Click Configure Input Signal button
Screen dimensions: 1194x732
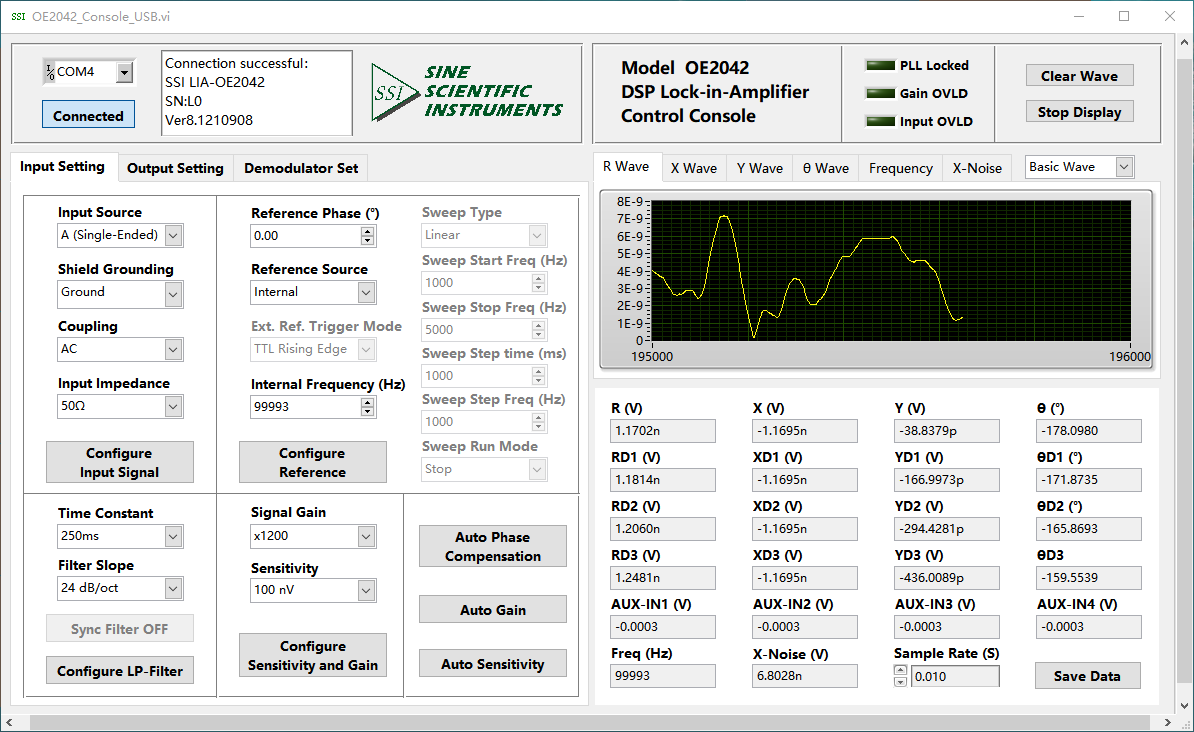120,462
